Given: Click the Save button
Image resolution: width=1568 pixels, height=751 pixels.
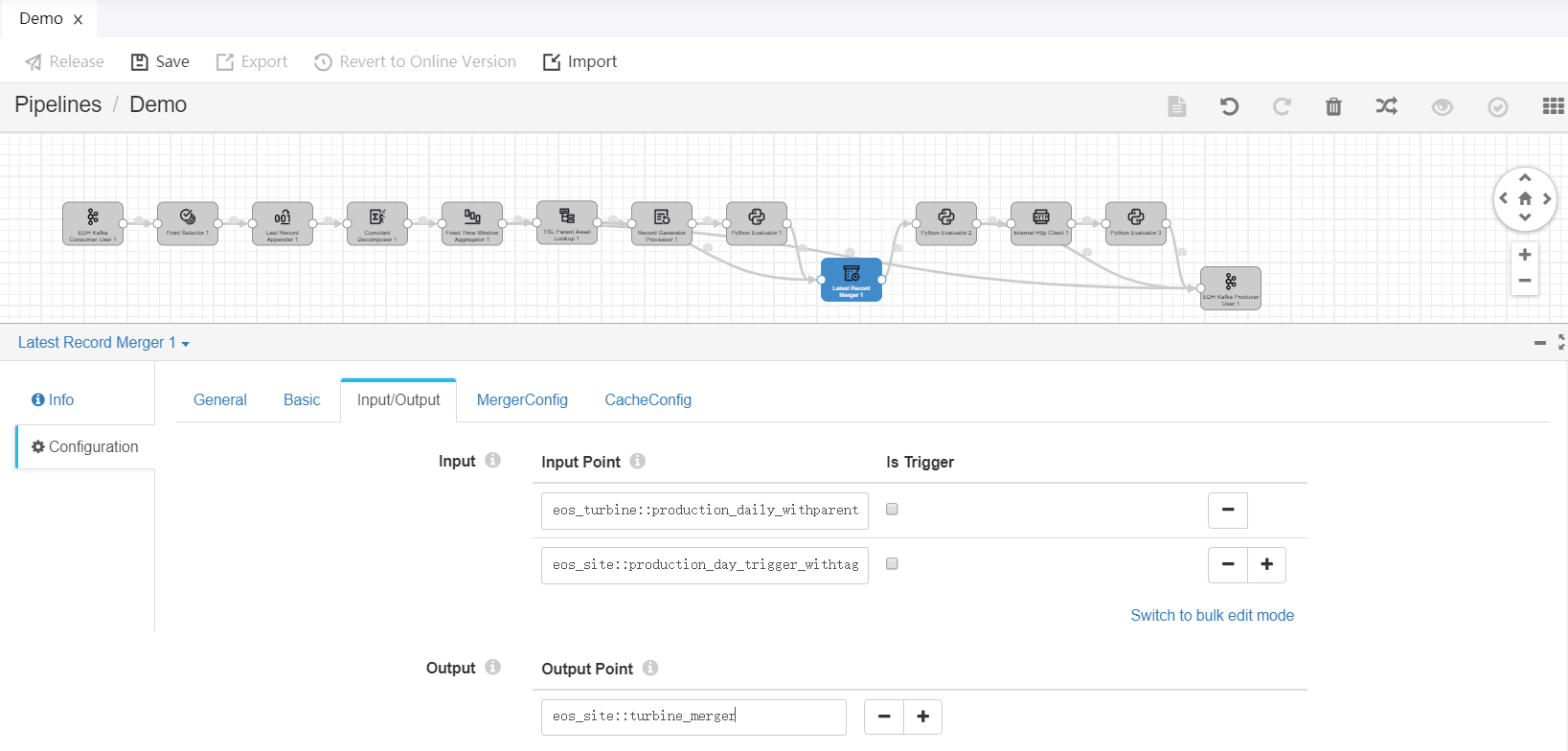Looking at the screenshot, I should point(160,62).
